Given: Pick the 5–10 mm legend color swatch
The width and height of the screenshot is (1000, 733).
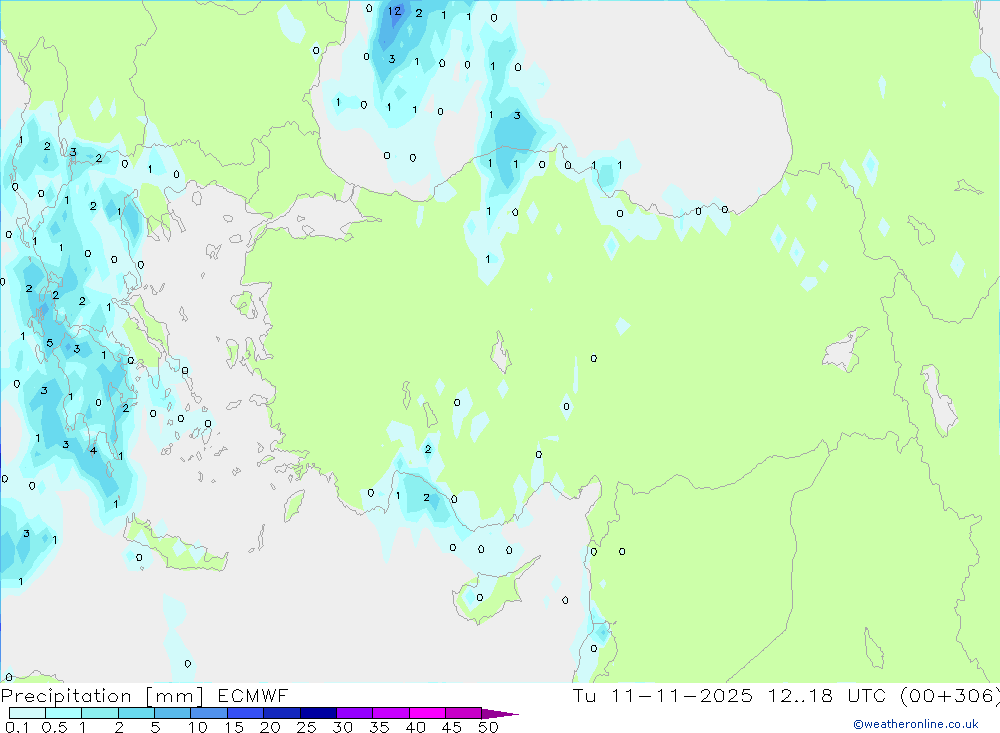Looking at the screenshot, I should [x=172, y=713].
